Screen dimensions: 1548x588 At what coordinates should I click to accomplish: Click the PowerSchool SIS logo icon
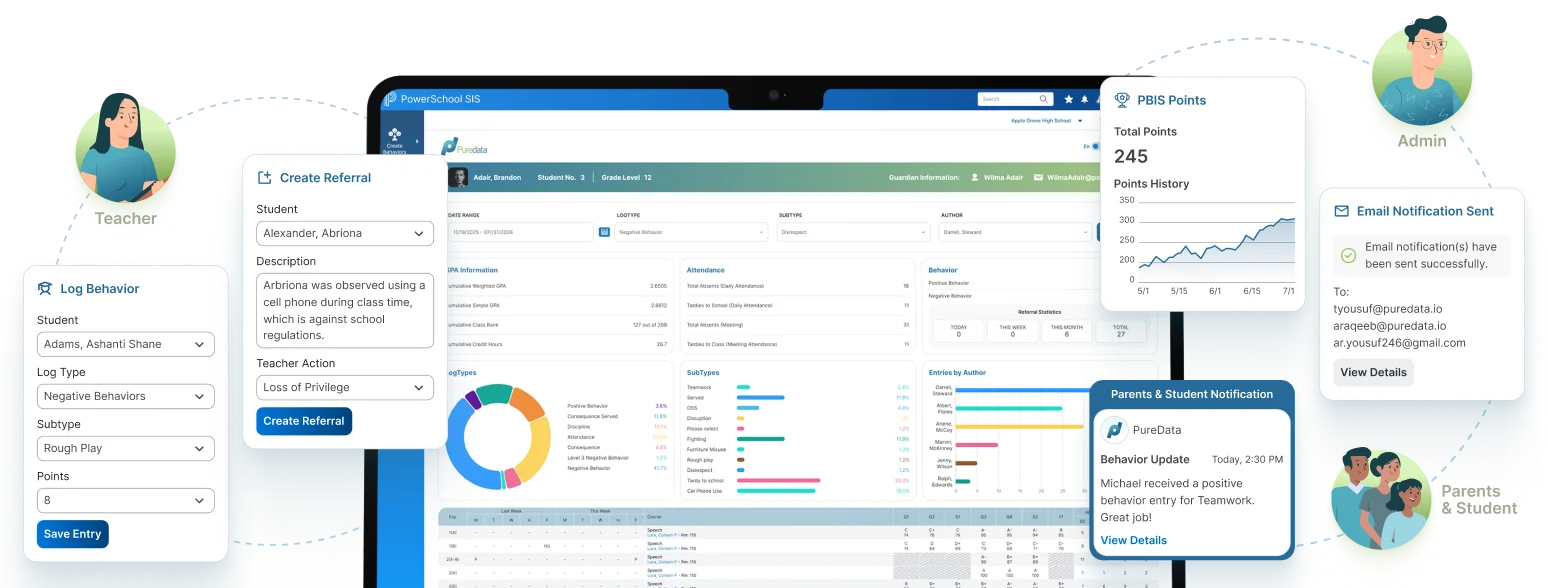[390, 99]
